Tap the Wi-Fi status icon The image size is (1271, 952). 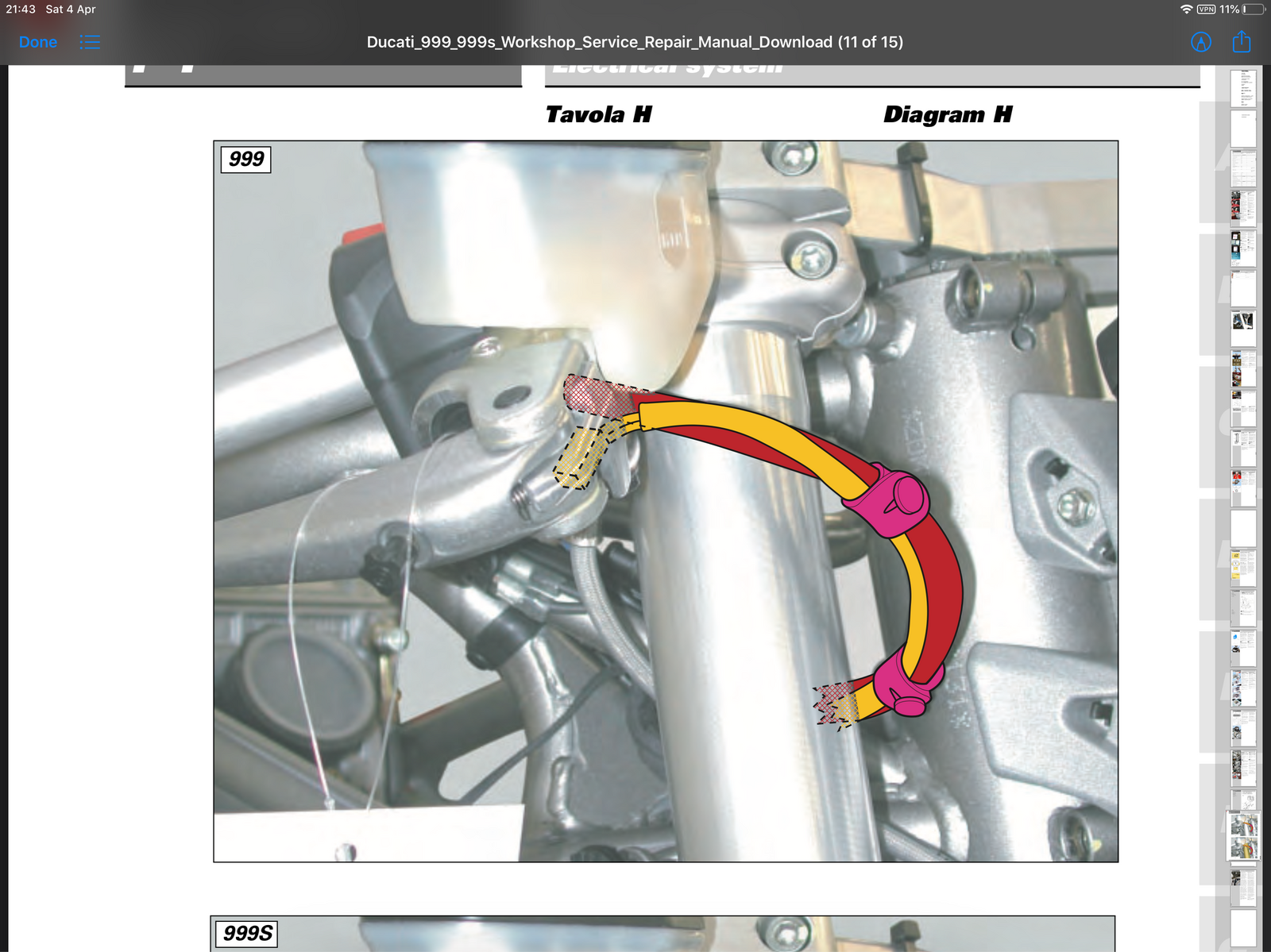[x=1186, y=10]
